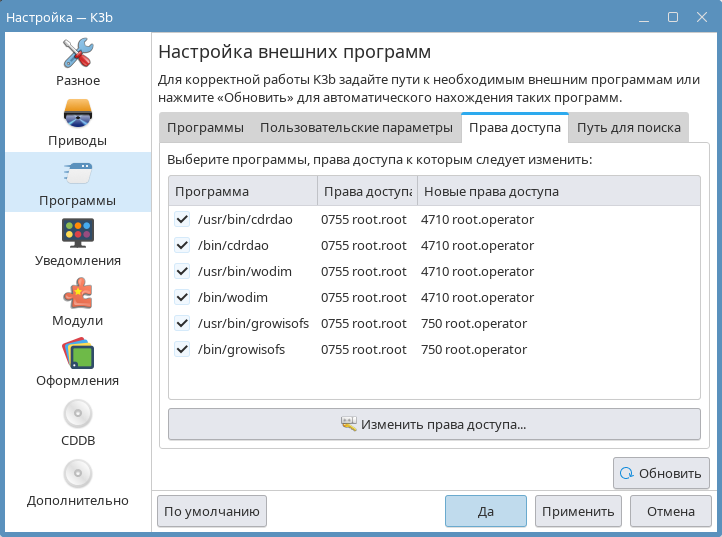This screenshot has height=537, width=722.
Task: Open the Пользовательские параметры tab
Action: (356, 128)
